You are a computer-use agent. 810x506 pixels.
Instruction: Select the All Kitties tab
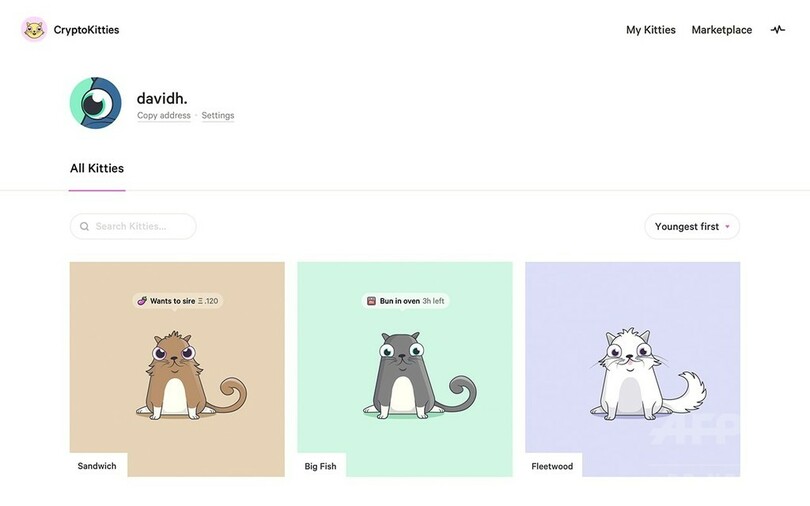coord(97,168)
